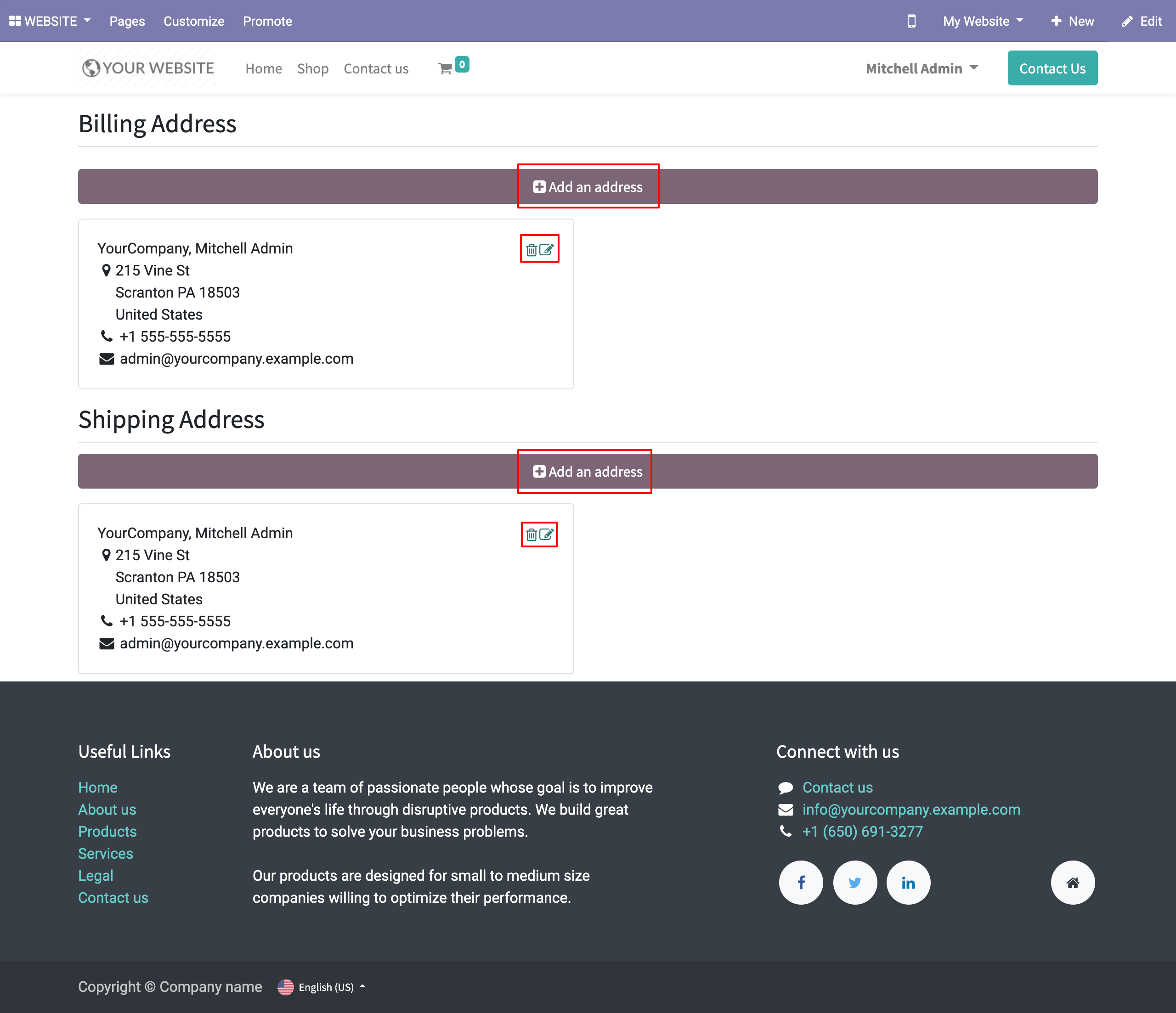Open the Twitter social icon
This screenshot has height=1013, width=1176.
(x=855, y=883)
